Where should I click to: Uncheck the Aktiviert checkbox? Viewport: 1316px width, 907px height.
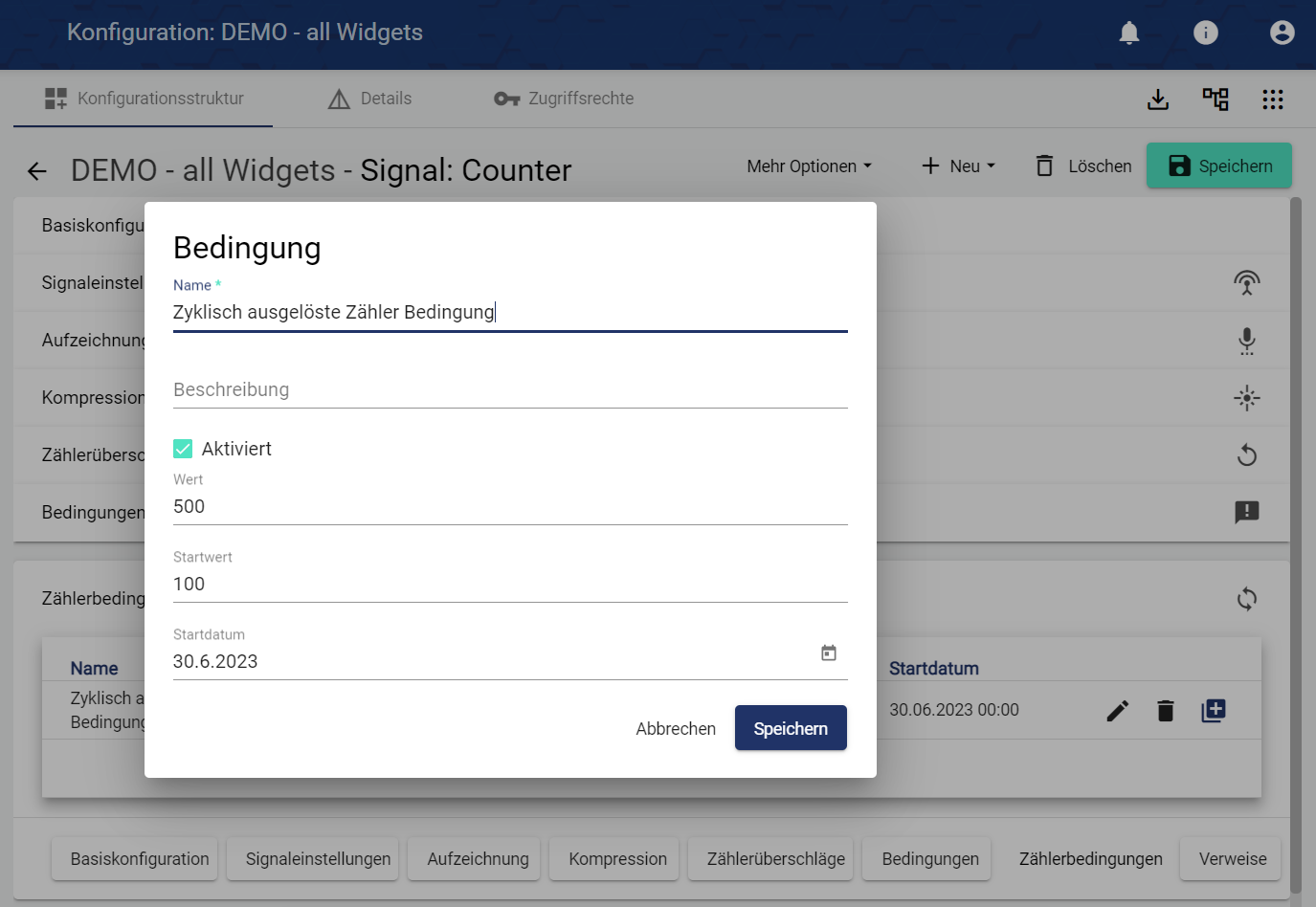[183, 449]
